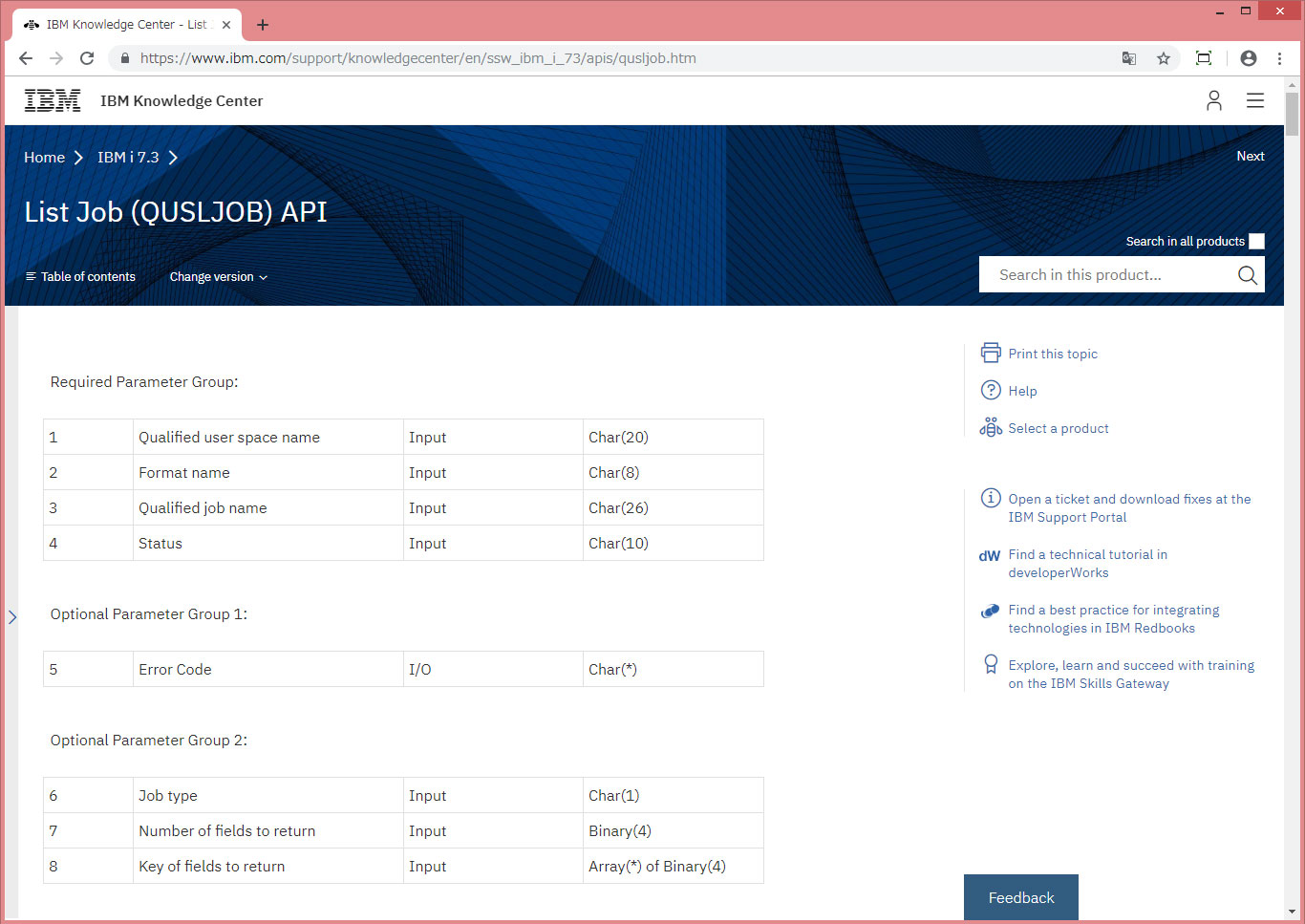
Task: Click the Feedback button
Action: (1020, 897)
